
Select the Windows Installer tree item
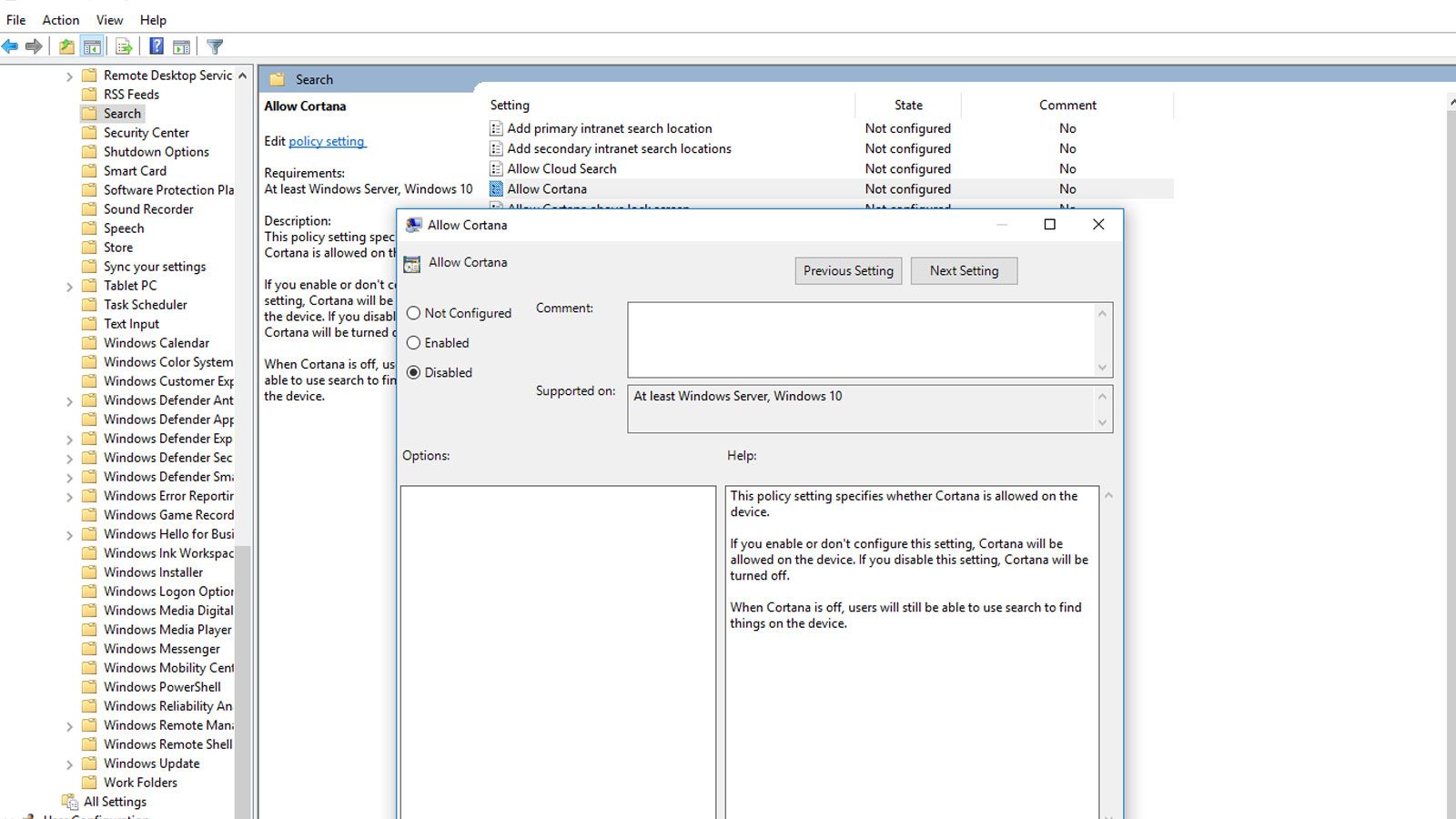pos(154,572)
